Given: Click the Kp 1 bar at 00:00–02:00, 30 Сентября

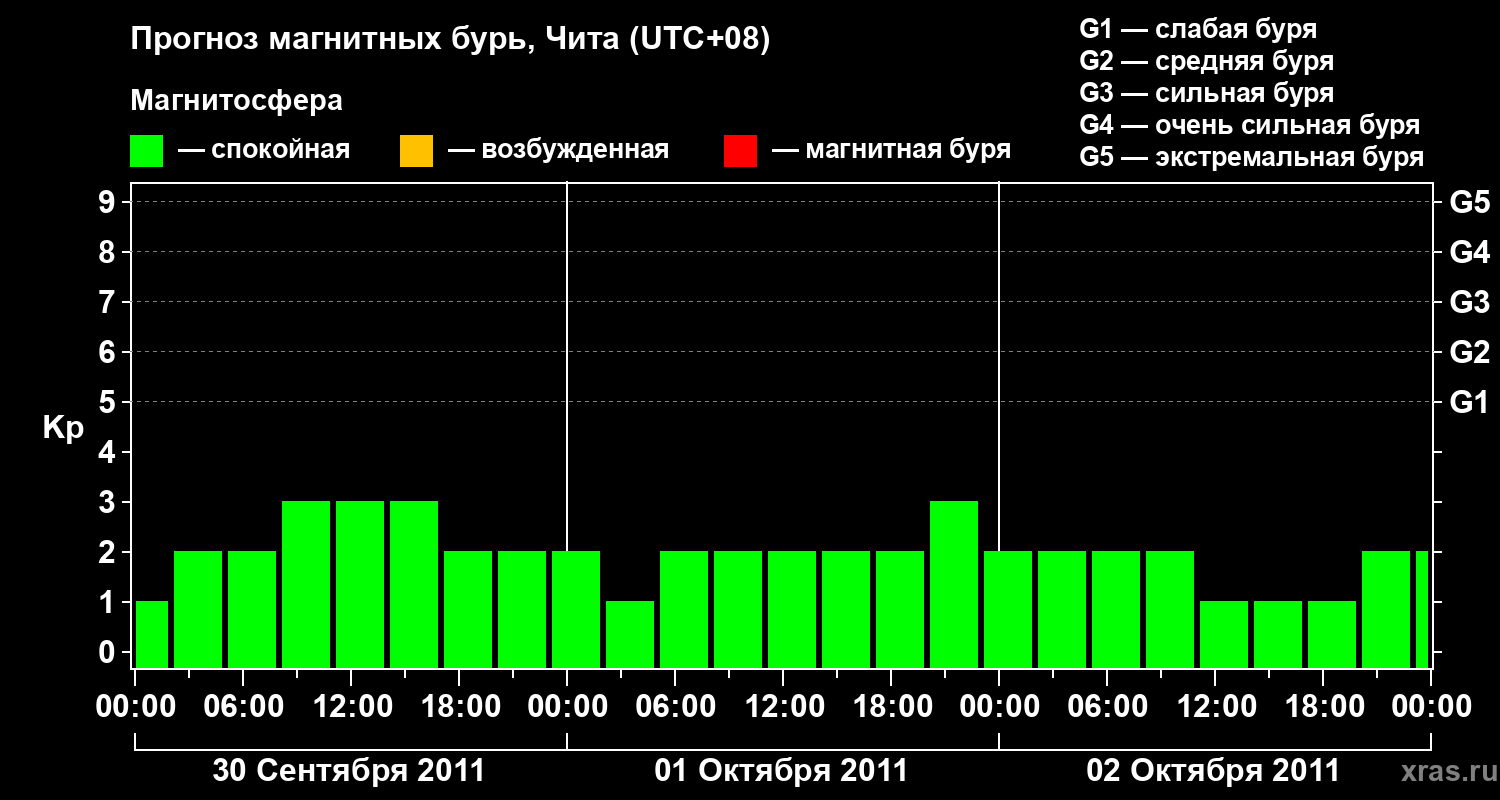Looking at the screenshot, I should pos(152,634).
